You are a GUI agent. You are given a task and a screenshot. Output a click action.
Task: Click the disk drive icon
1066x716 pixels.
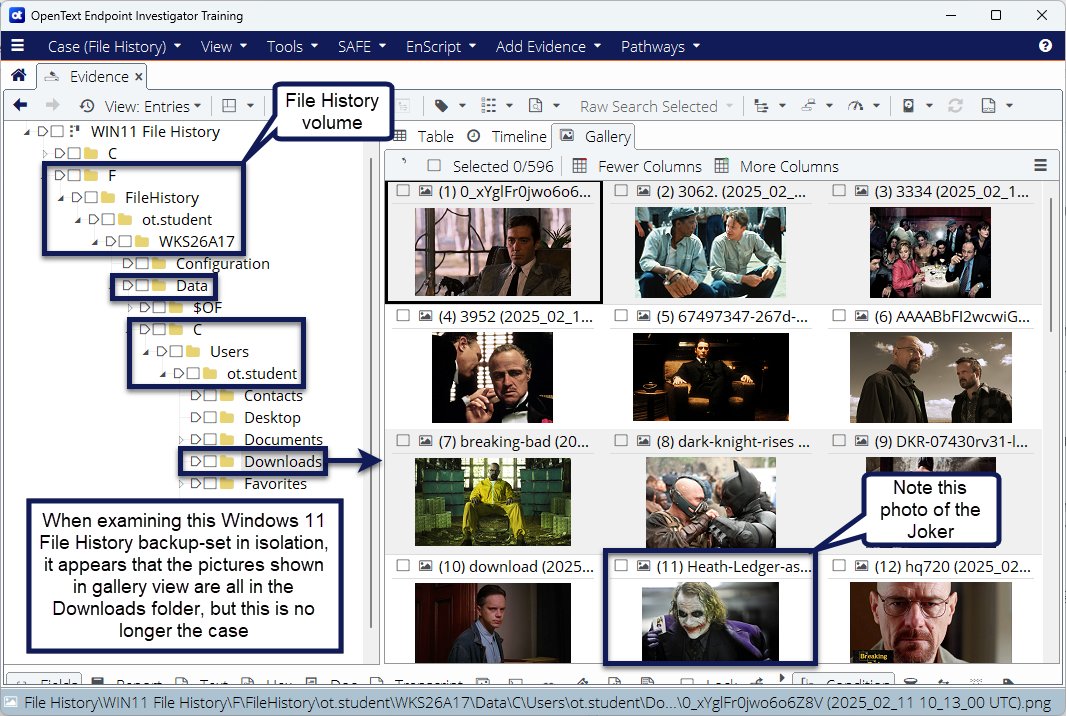(x=908, y=105)
